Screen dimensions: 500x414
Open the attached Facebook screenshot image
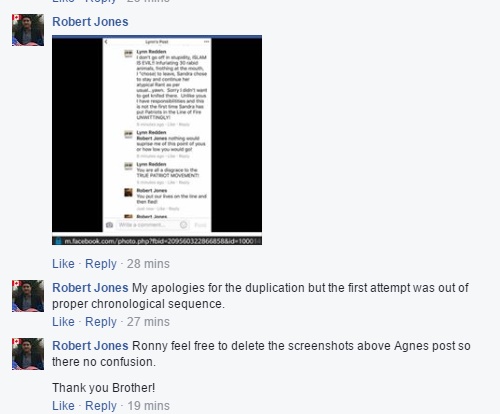click(x=157, y=140)
